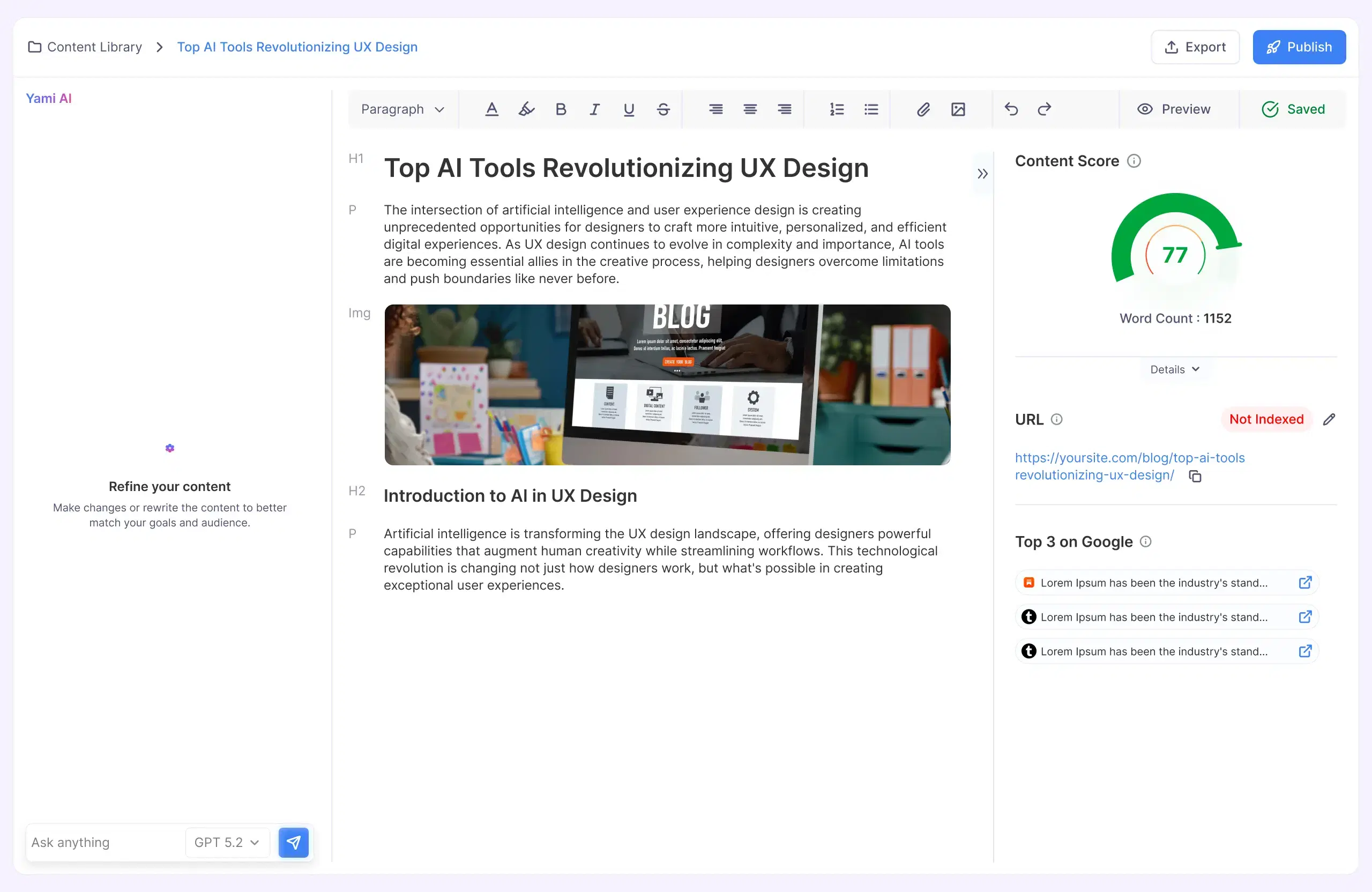Insert an image via toolbar icon
Viewport: 1372px width, 892px height.
point(958,109)
